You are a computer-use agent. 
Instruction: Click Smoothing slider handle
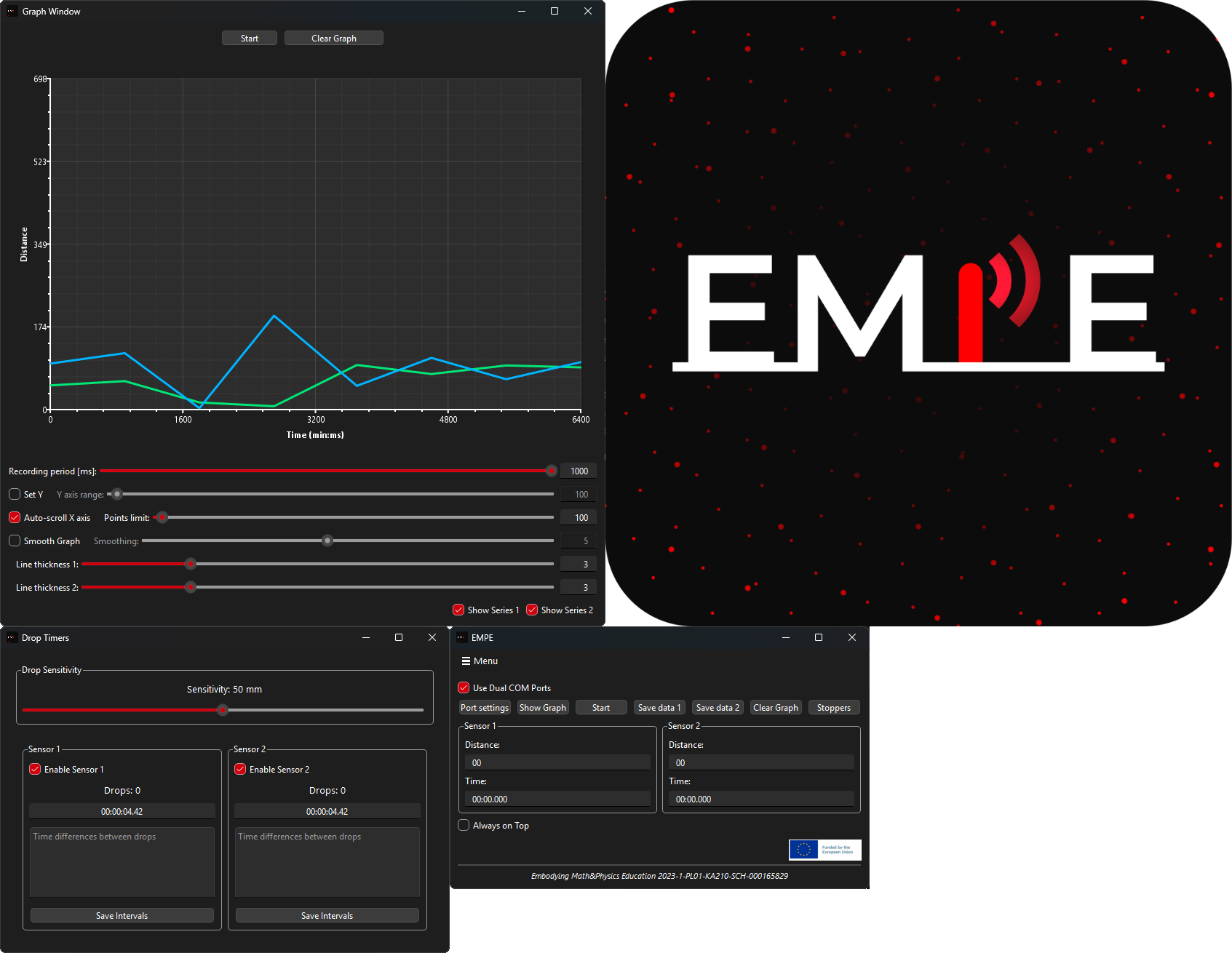pyautogui.click(x=327, y=541)
